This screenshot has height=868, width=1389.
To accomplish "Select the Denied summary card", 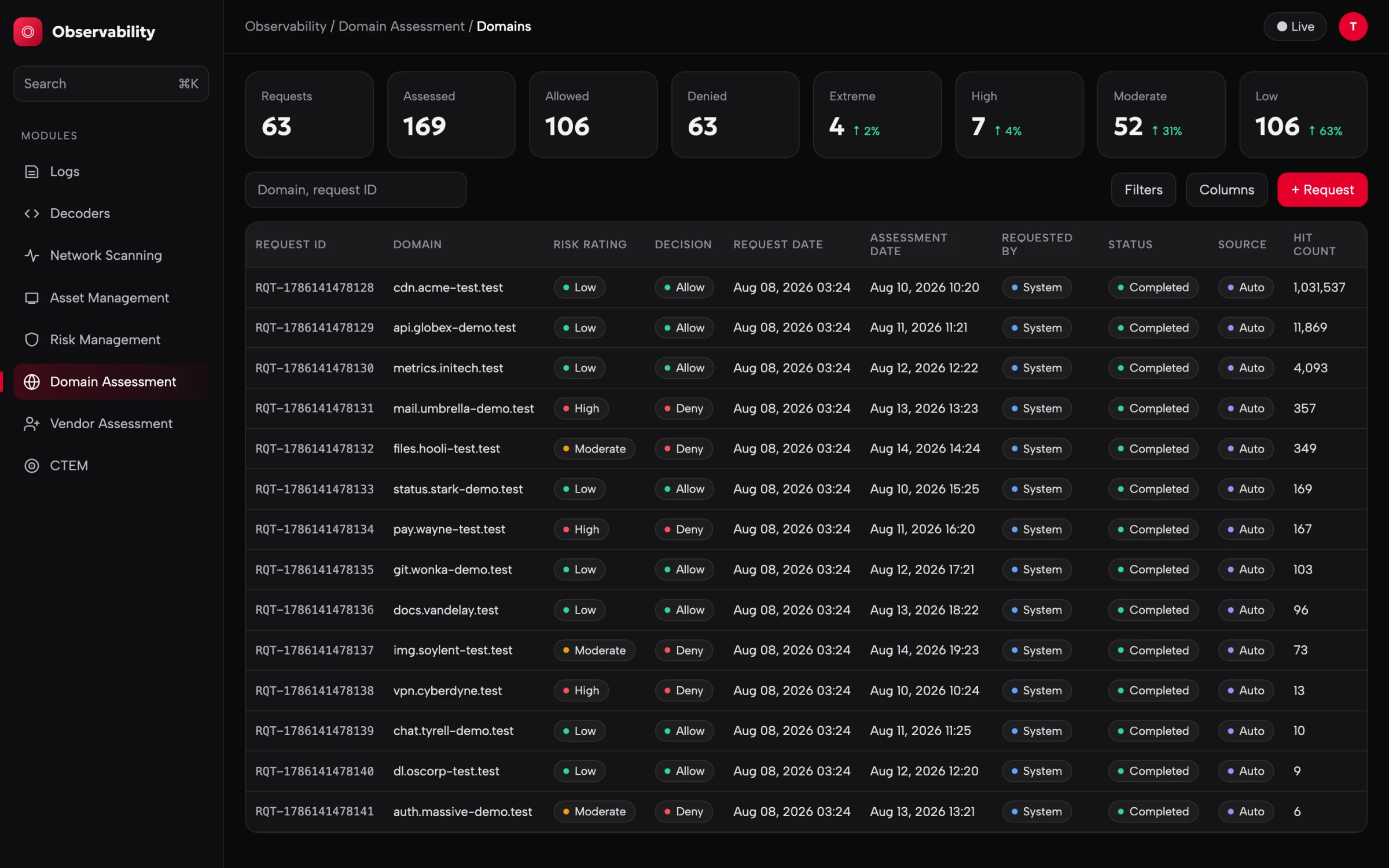I will click(x=735, y=115).
